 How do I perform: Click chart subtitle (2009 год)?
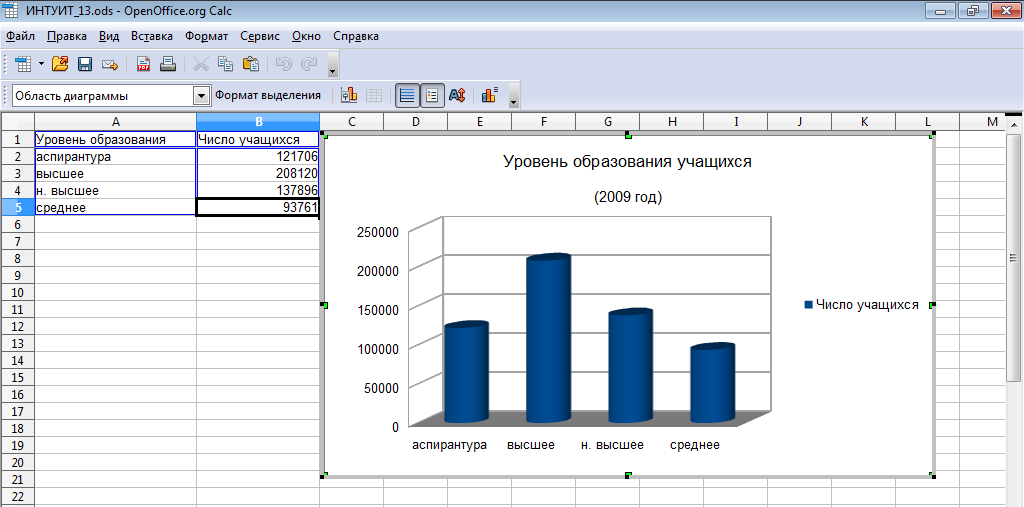(628, 197)
